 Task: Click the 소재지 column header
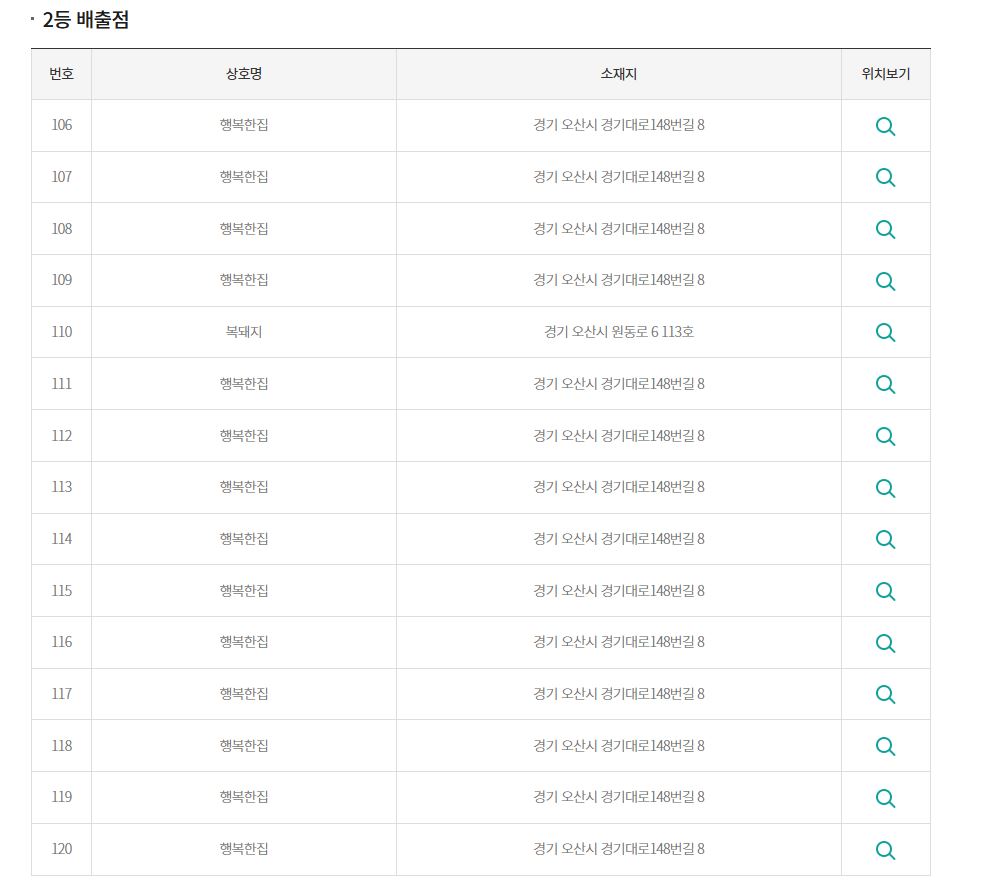(x=619, y=74)
